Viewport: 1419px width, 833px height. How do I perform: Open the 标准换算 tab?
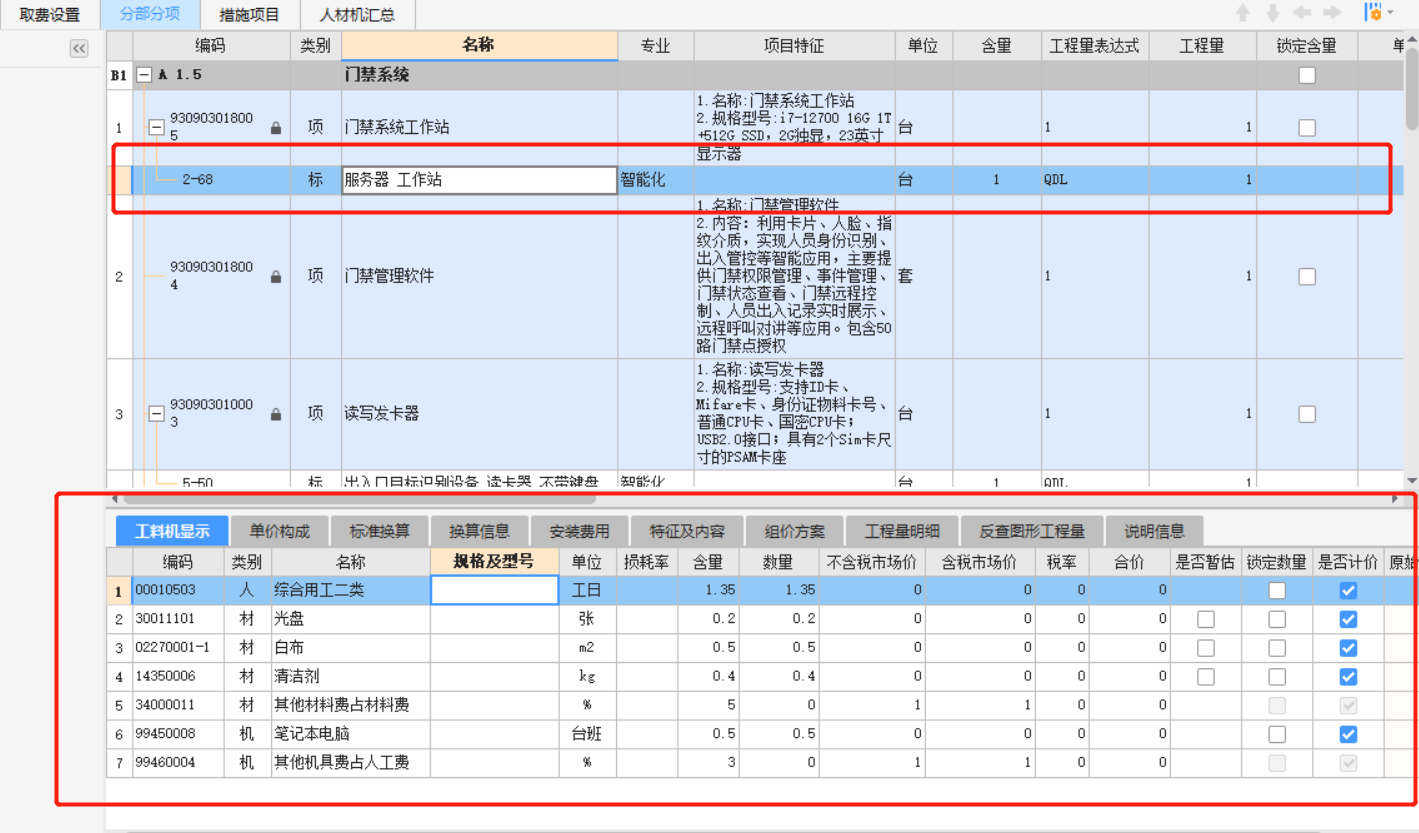379,531
